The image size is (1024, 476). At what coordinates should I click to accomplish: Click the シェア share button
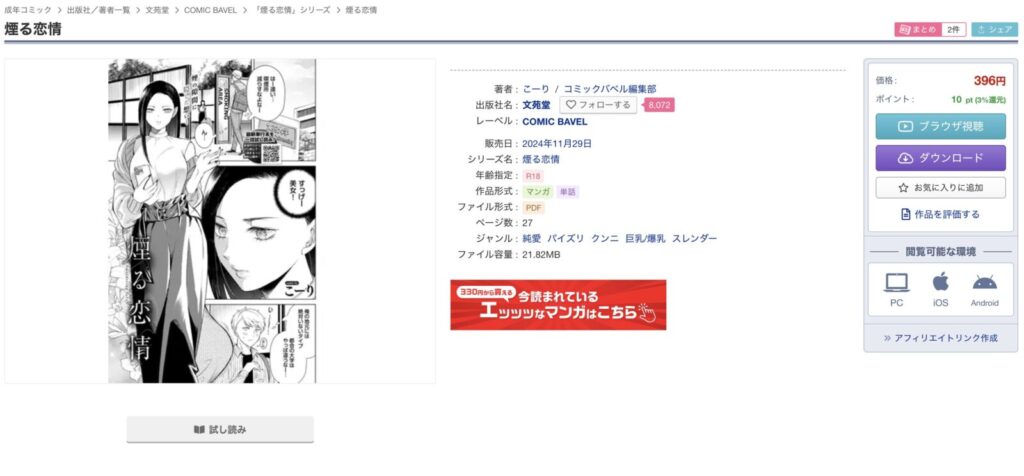[x=995, y=29]
